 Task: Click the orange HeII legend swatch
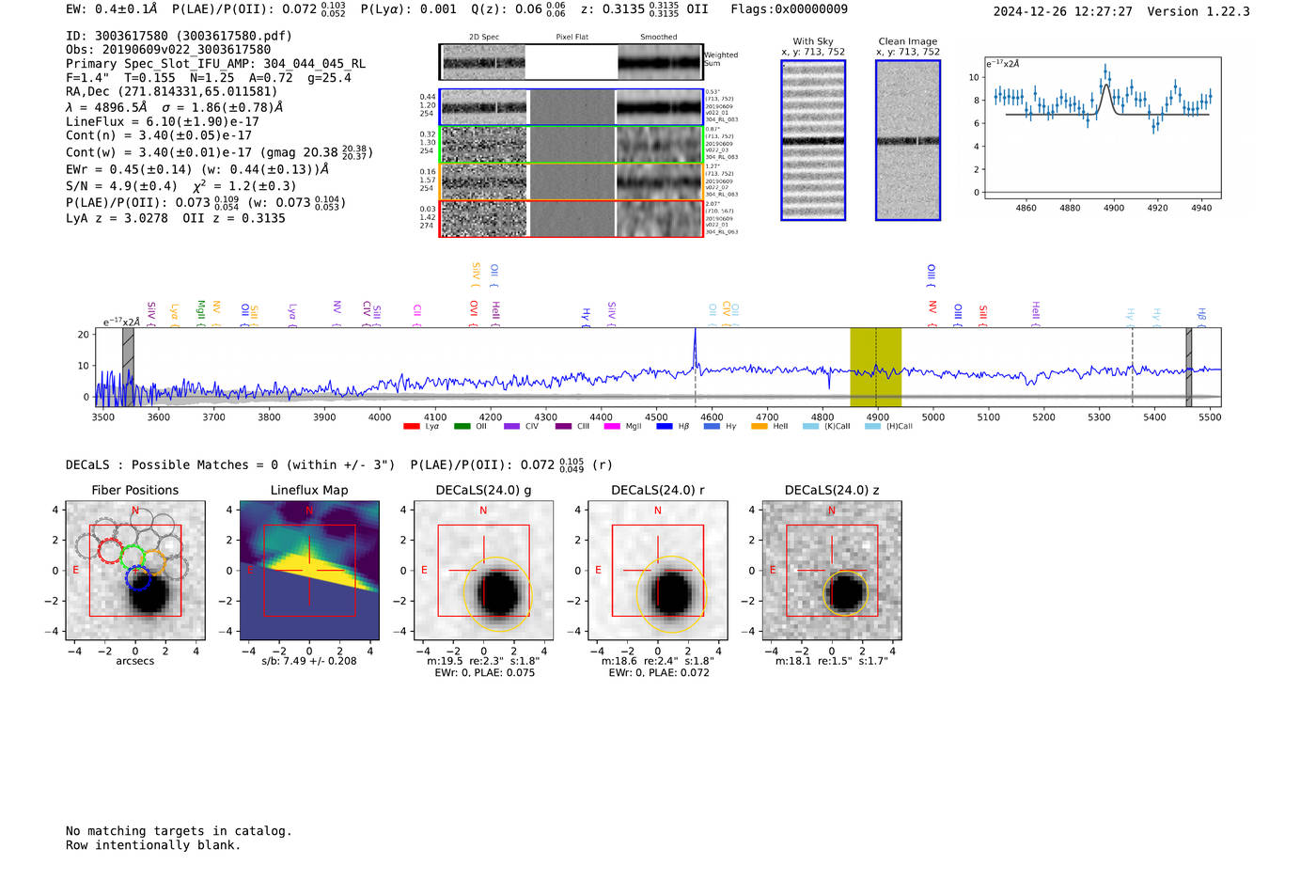760,427
